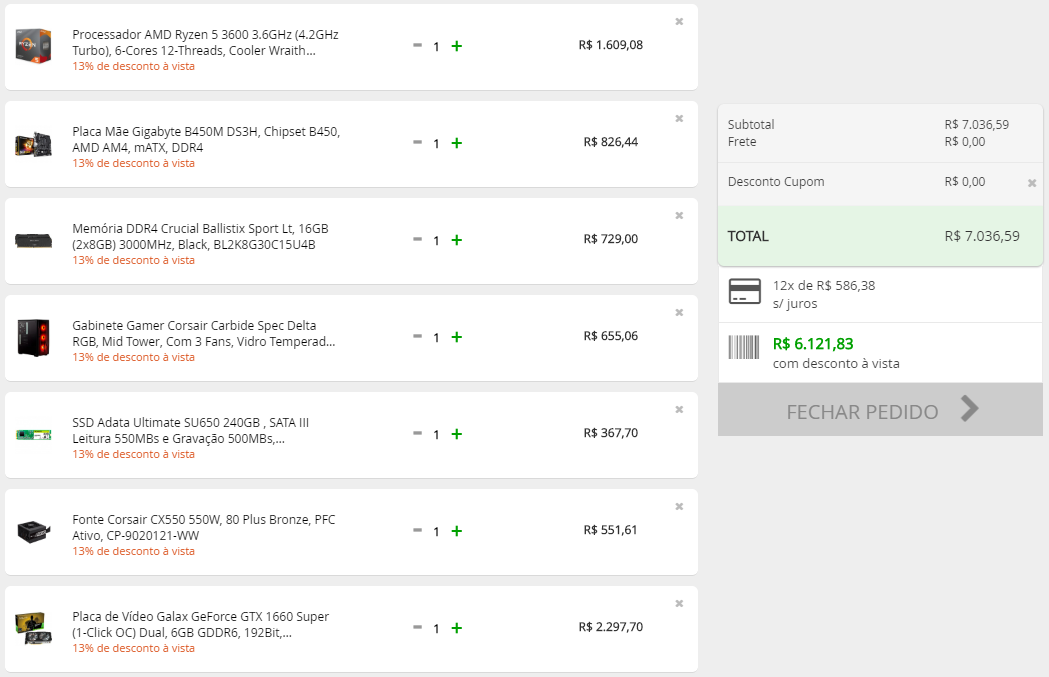Image resolution: width=1049 pixels, height=677 pixels.
Task: Click the boleto barcode icon
Action: click(x=744, y=347)
